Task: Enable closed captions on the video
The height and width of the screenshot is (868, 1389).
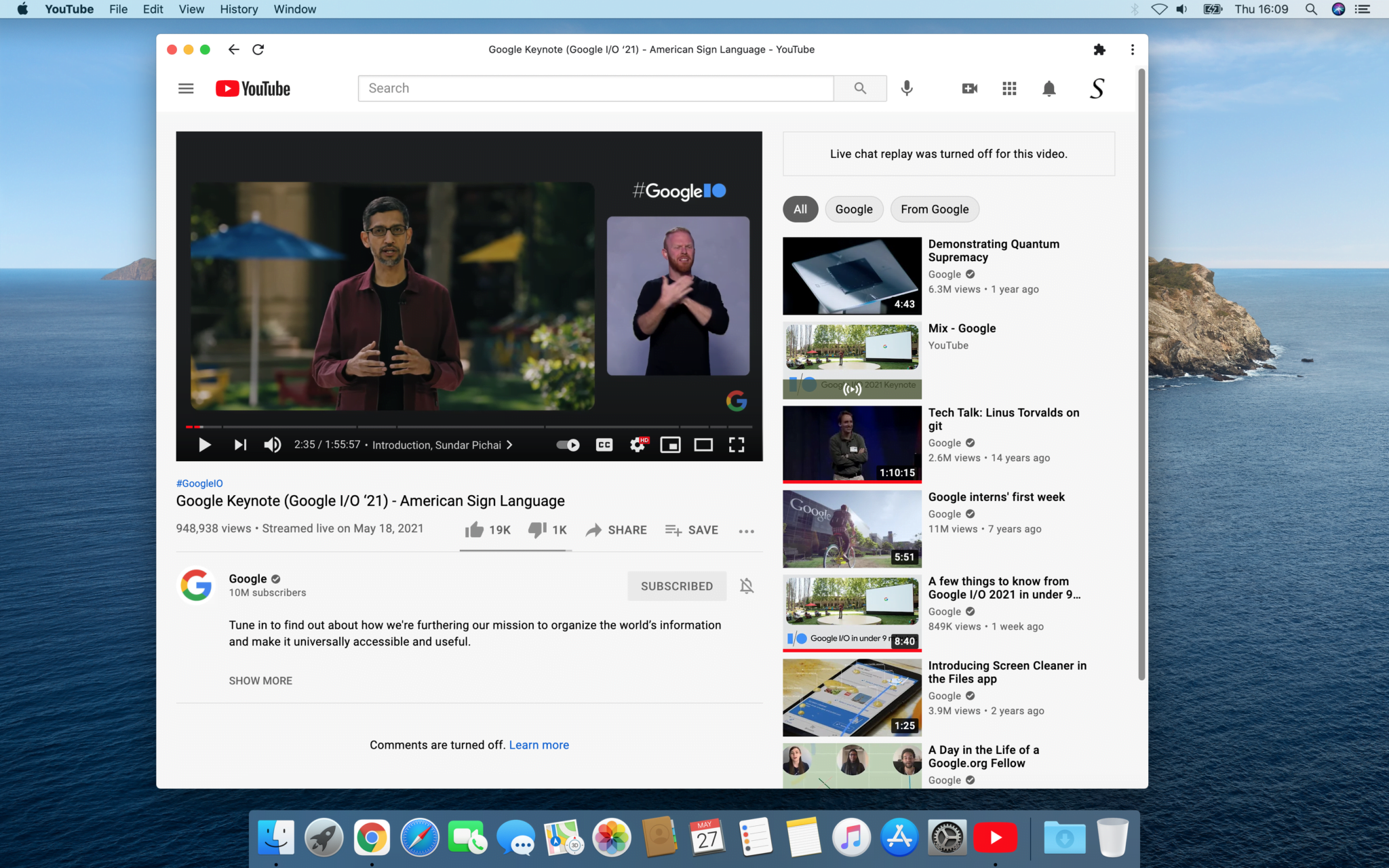Action: [x=603, y=445]
